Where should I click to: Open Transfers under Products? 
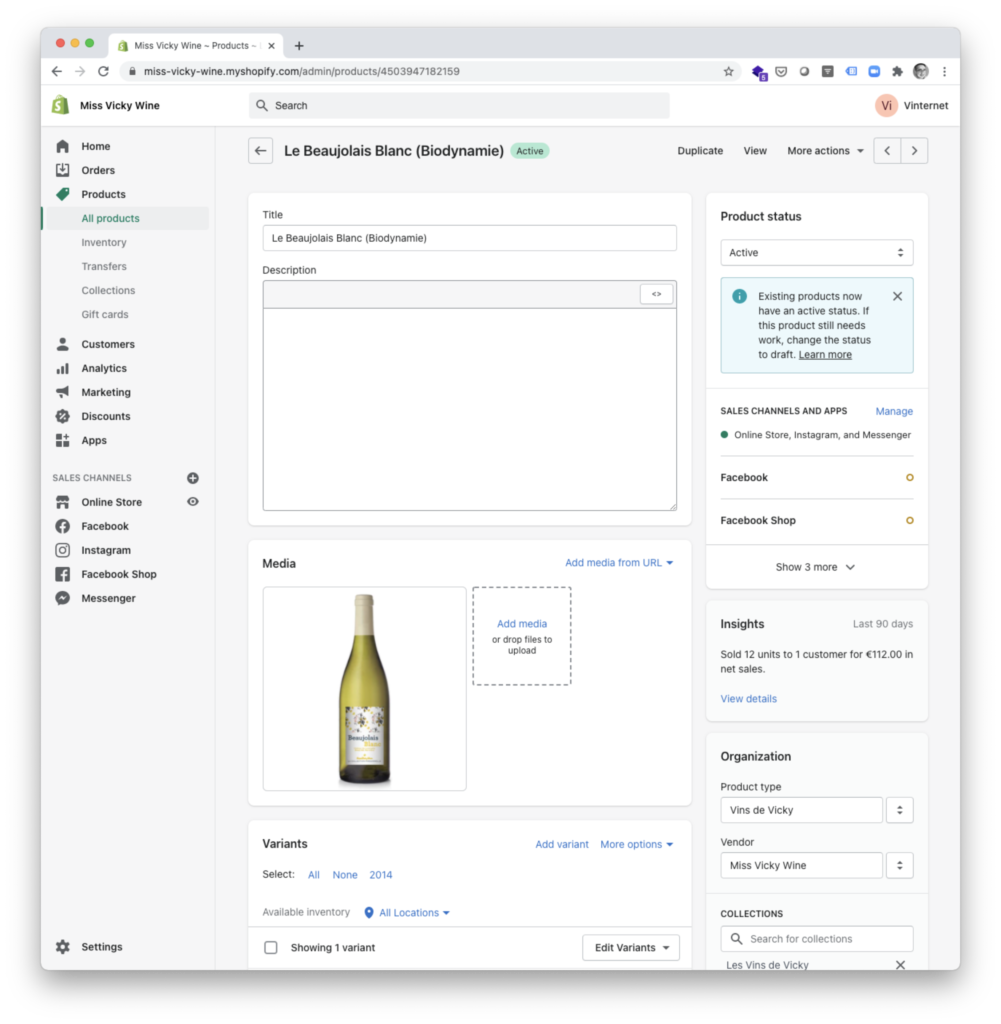(104, 266)
